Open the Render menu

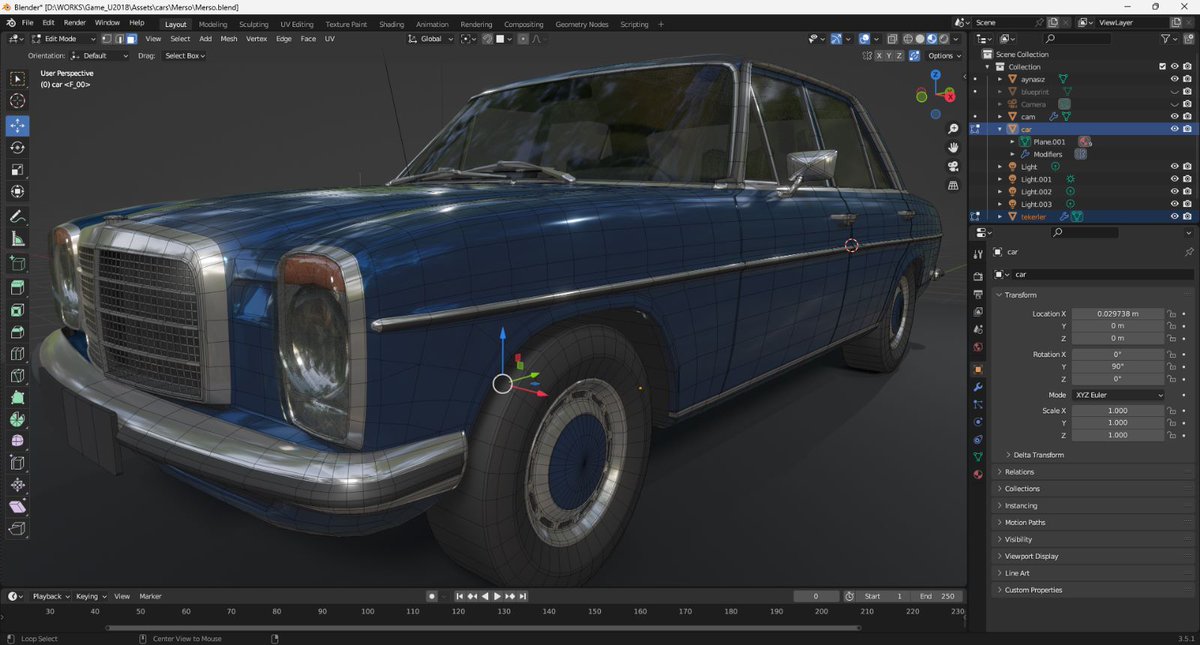[x=74, y=22]
